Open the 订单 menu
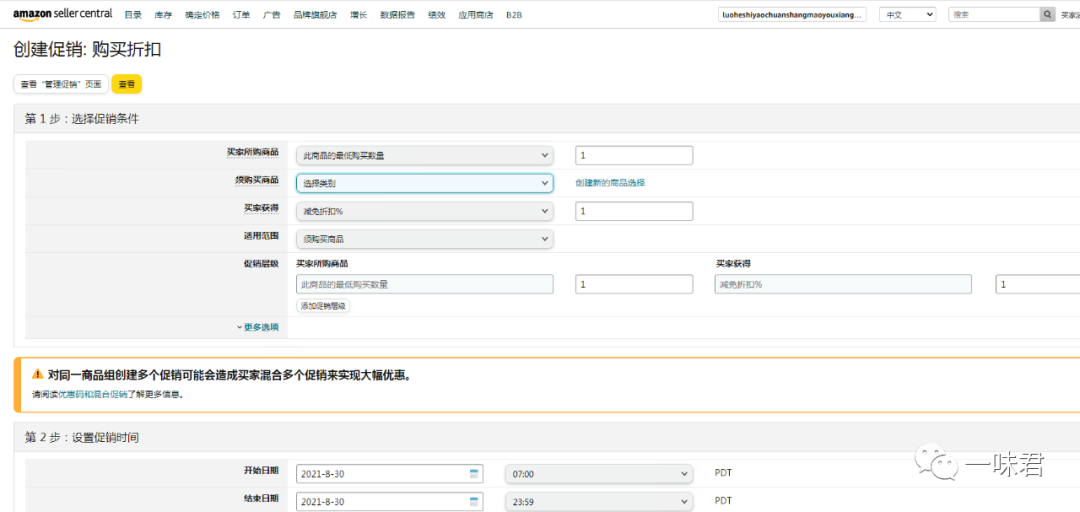 tap(241, 14)
